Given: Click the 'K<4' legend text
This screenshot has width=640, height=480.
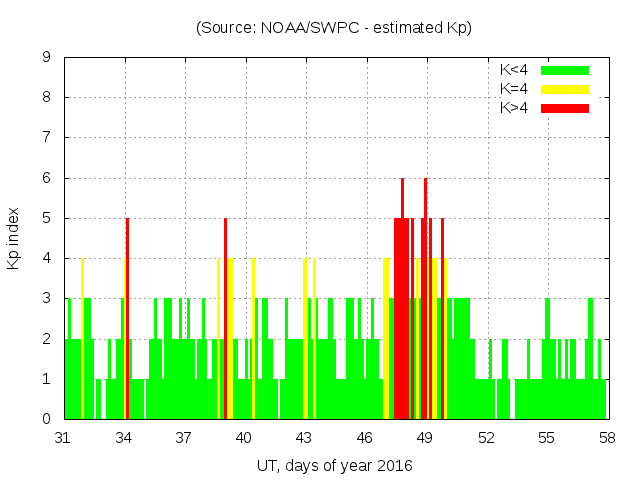Looking at the screenshot, I should click(514, 70).
